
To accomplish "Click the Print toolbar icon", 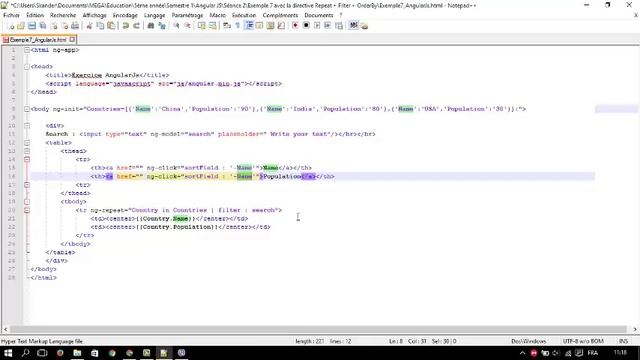I will [75, 26].
